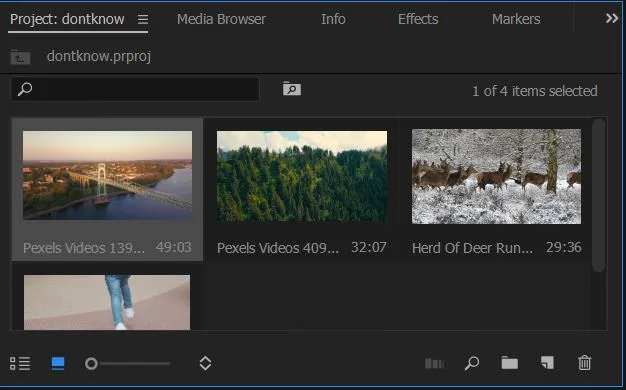Switch to Icon View
626x390 pixels.
point(58,363)
